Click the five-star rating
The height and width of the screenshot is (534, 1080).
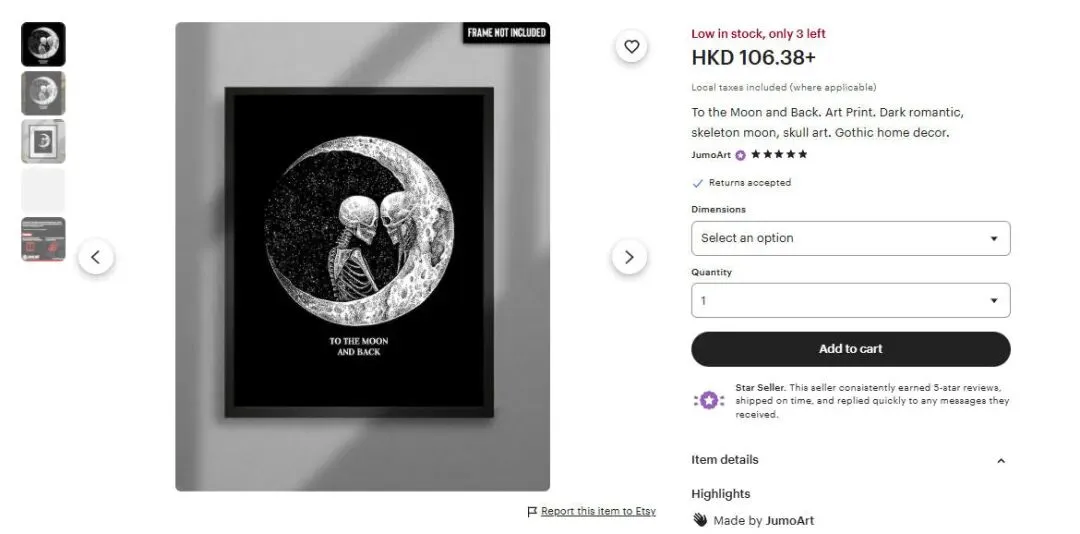[x=778, y=154]
